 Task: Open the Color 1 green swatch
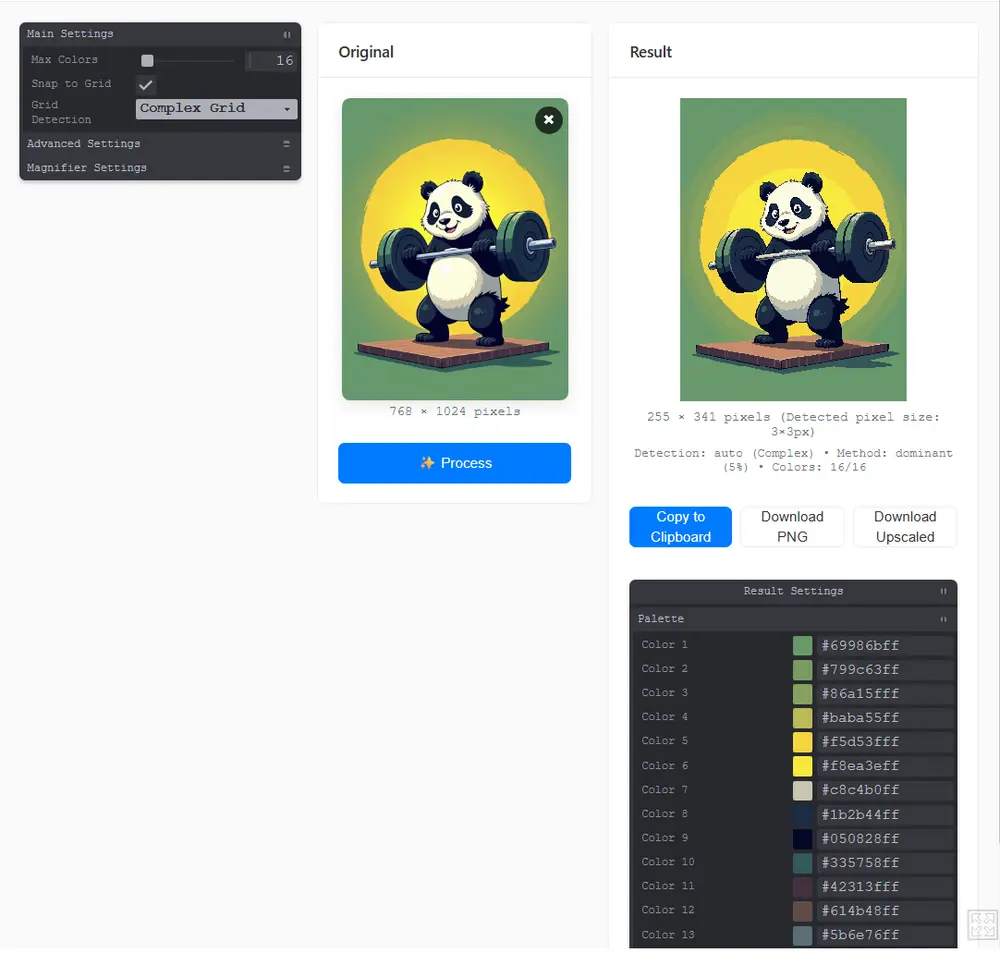tap(802, 646)
